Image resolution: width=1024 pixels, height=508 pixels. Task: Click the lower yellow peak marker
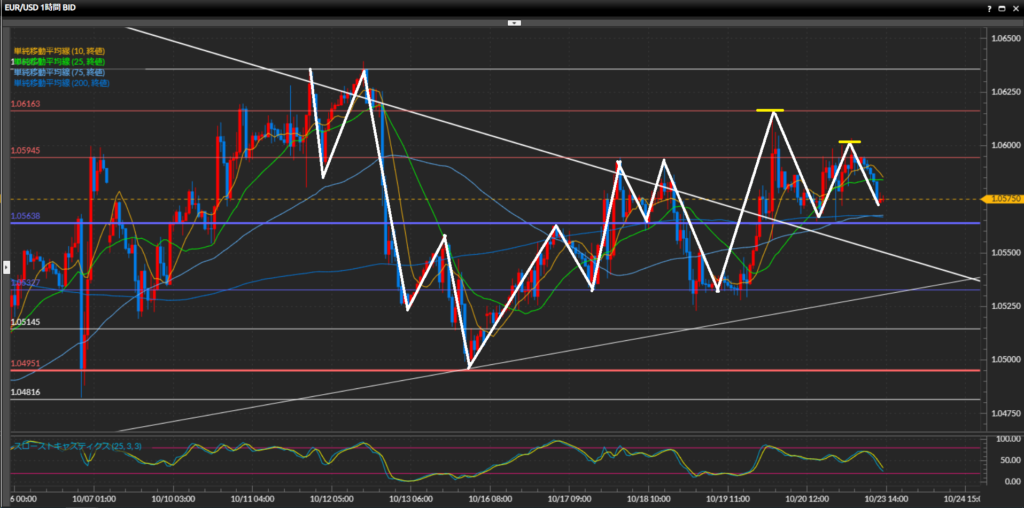[x=849, y=142]
